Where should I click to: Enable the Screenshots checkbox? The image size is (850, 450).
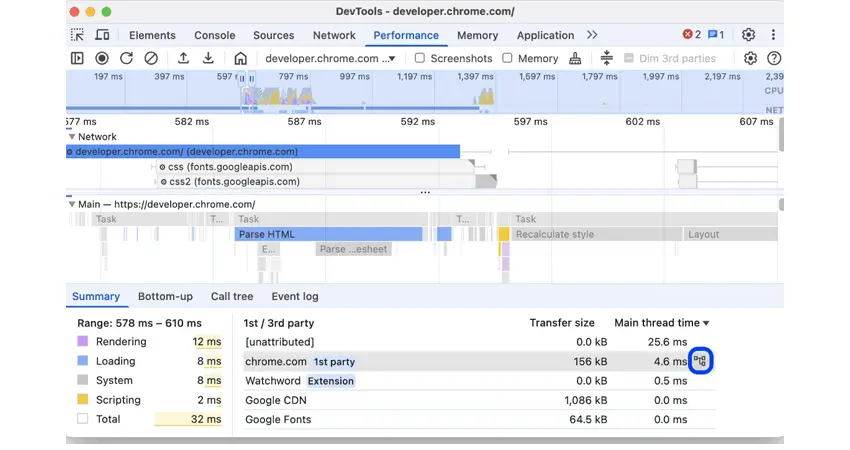coord(420,57)
